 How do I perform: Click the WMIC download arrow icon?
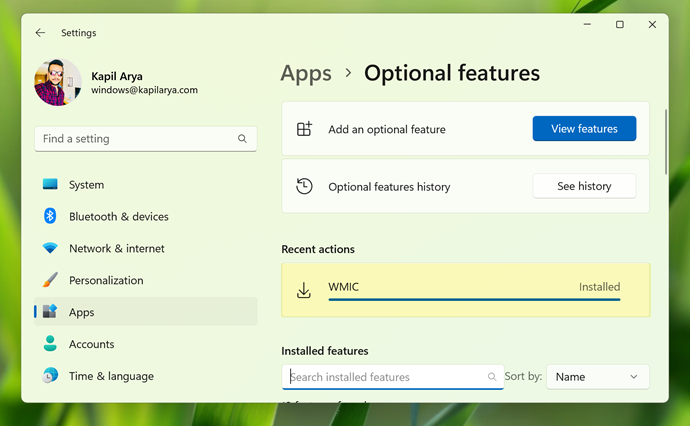pyautogui.click(x=305, y=291)
